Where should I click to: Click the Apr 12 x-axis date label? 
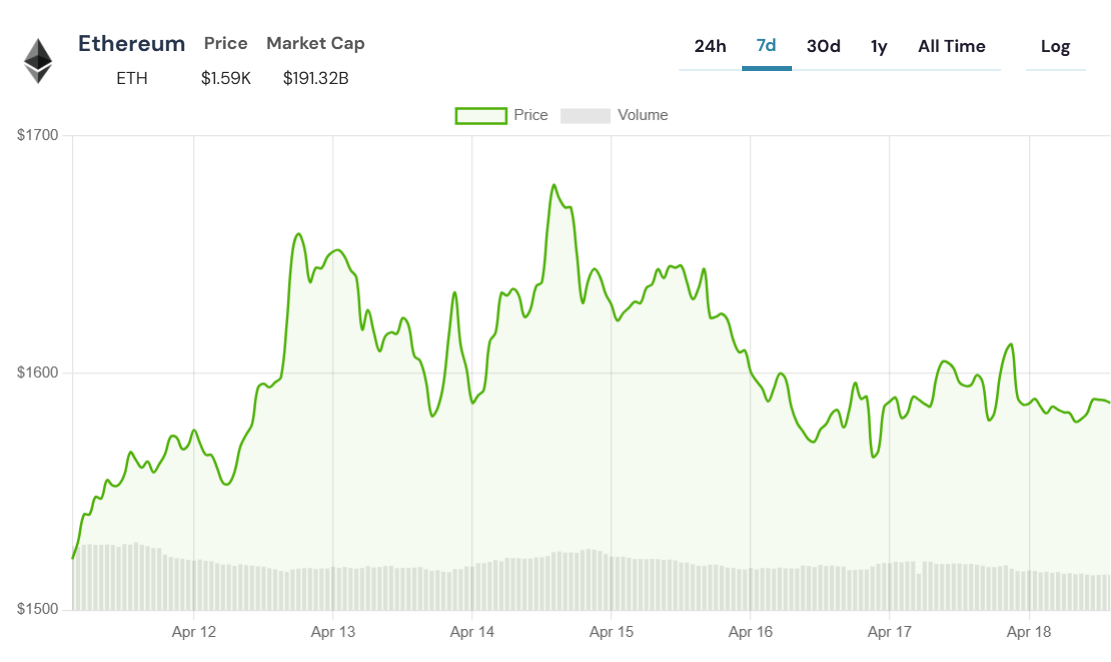click(193, 632)
